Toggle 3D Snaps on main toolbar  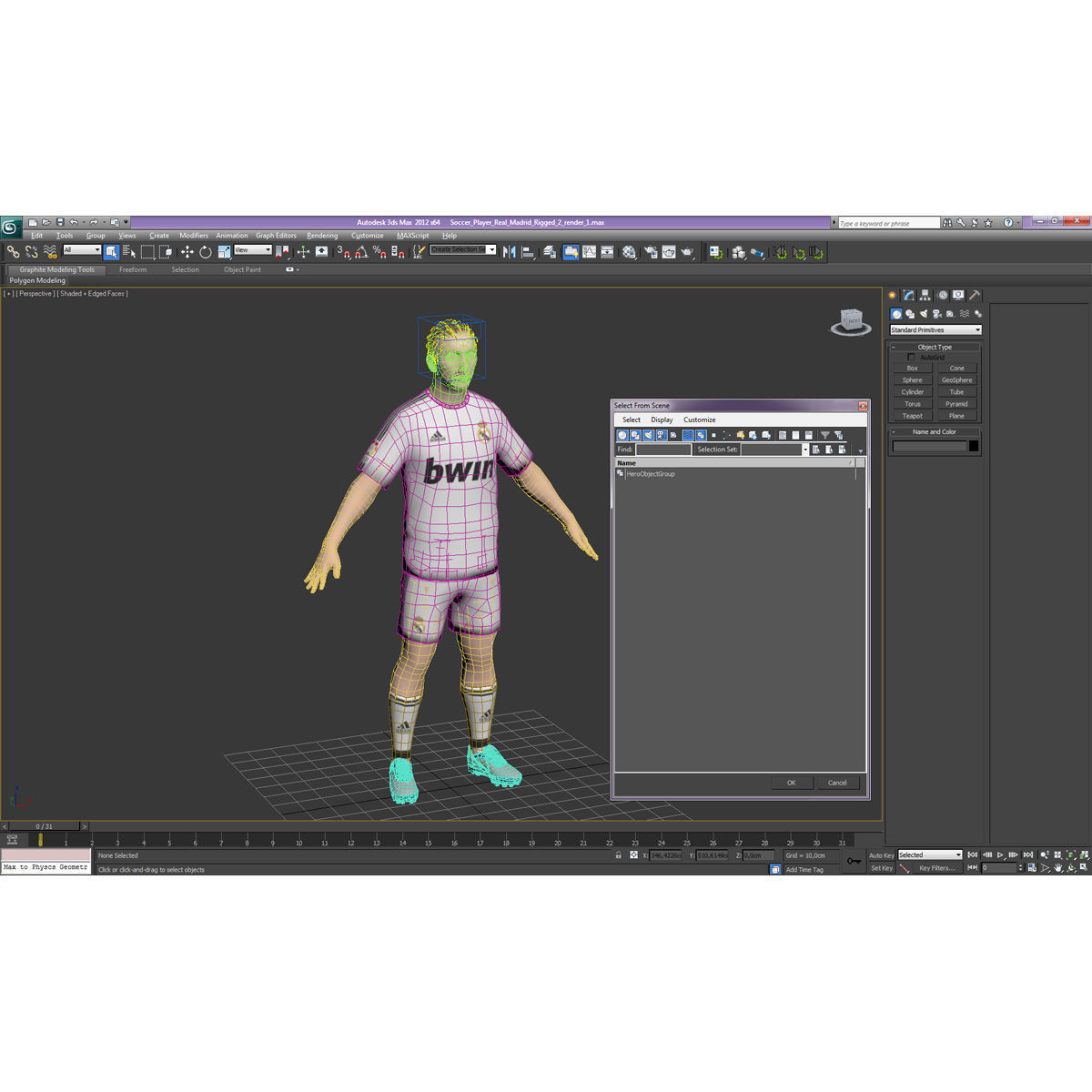[x=343, y=252]
